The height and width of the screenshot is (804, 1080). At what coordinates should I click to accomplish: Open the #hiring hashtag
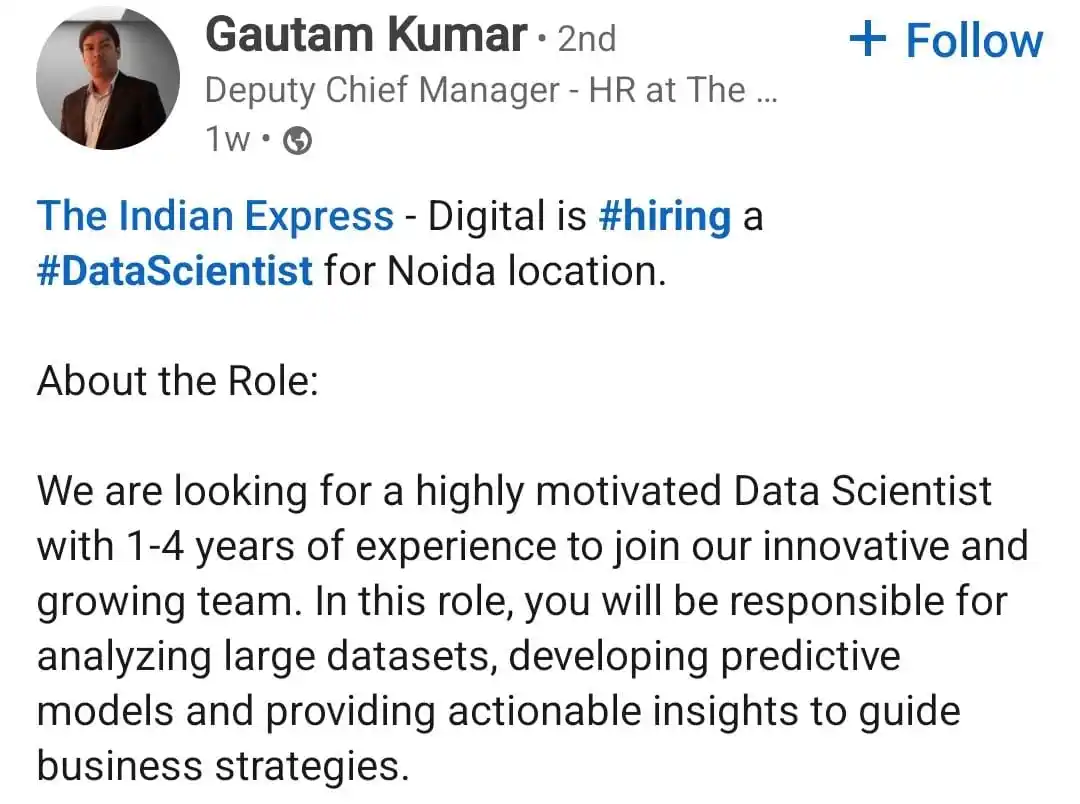tap(665, 218)
